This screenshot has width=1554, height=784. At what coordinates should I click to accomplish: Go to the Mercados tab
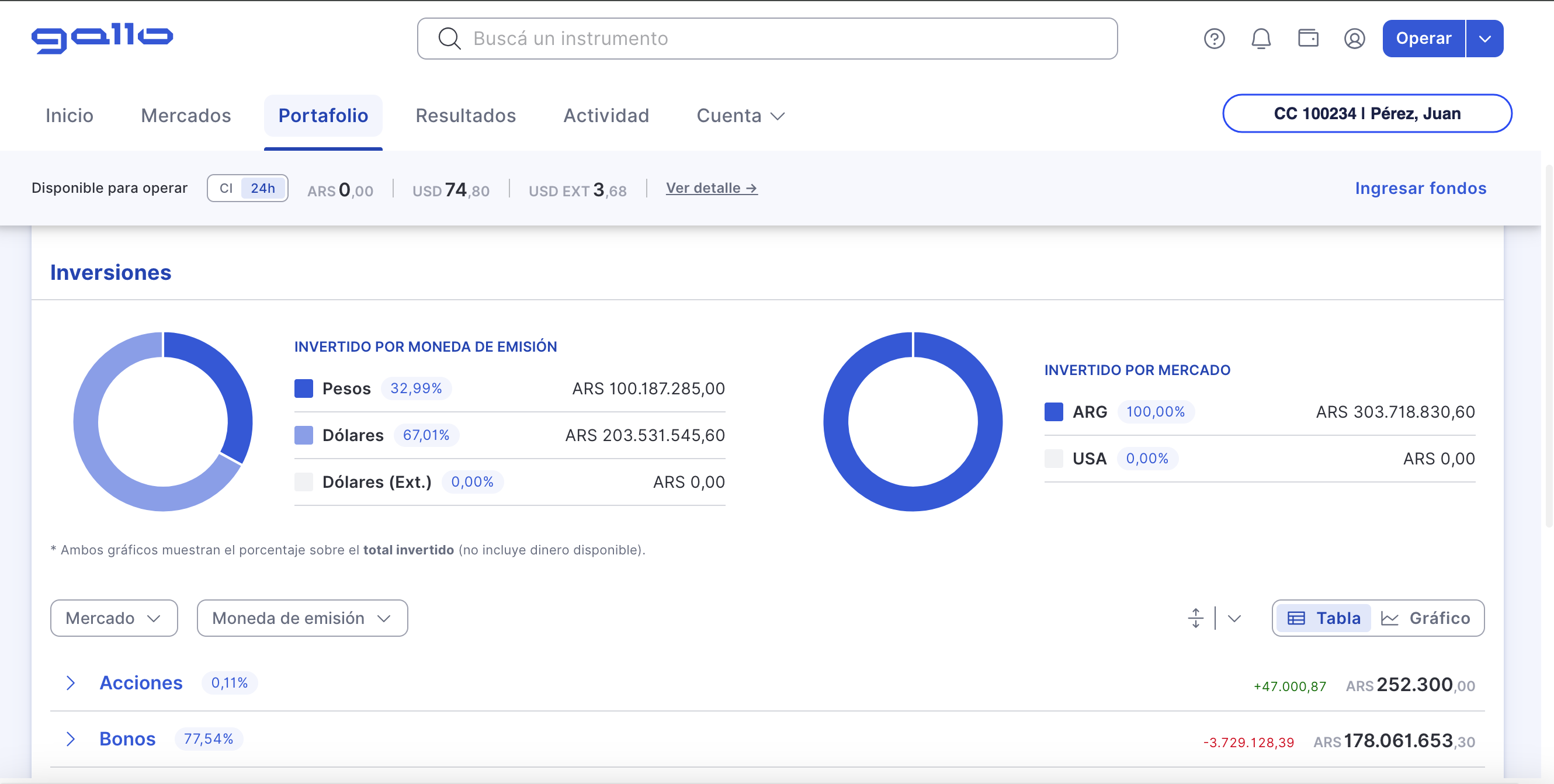(x=186, y=116)
